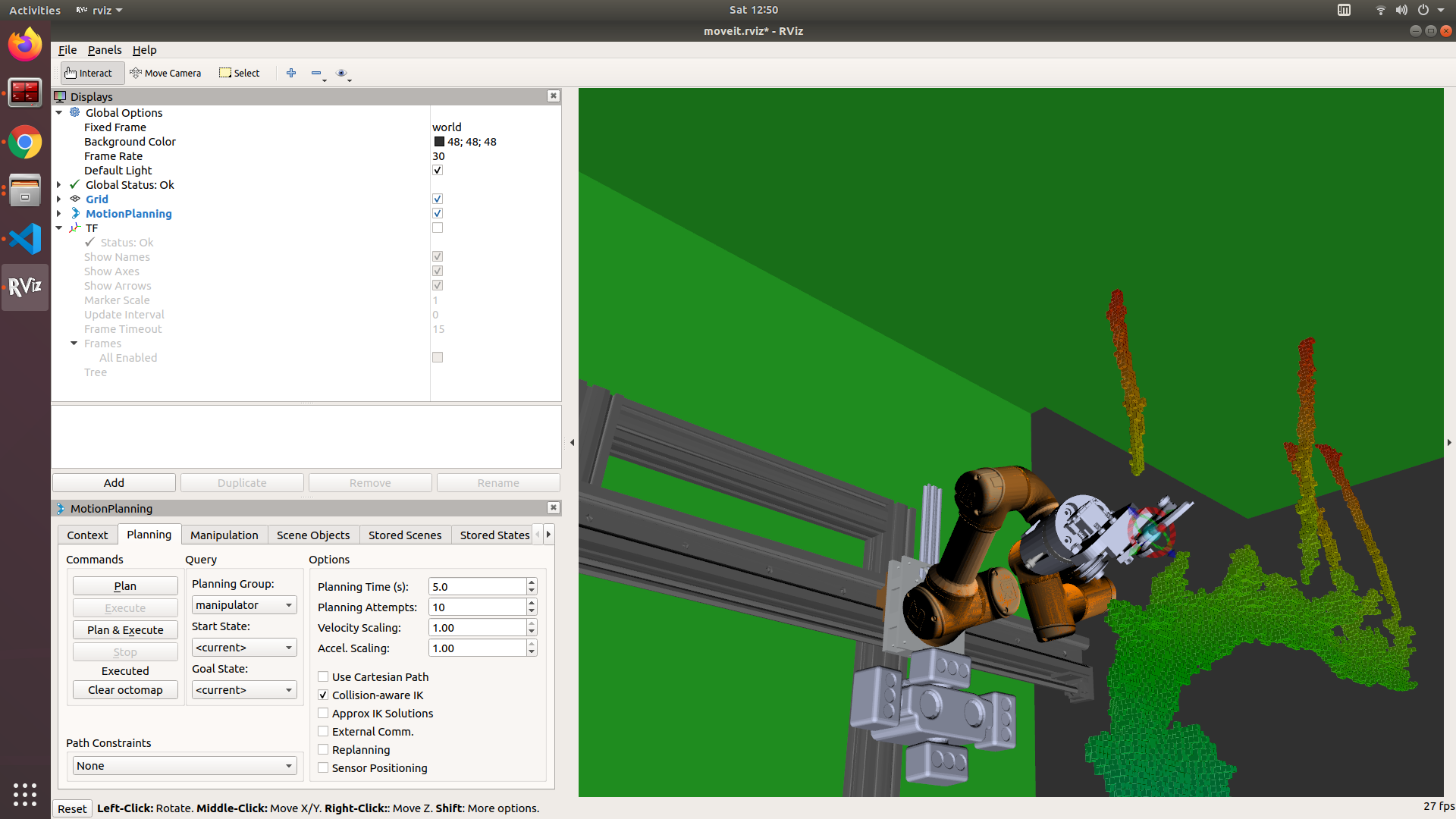Collapse the Frames subtree
This screenshot has height=819, width=1456.
(x=74, y=343)
